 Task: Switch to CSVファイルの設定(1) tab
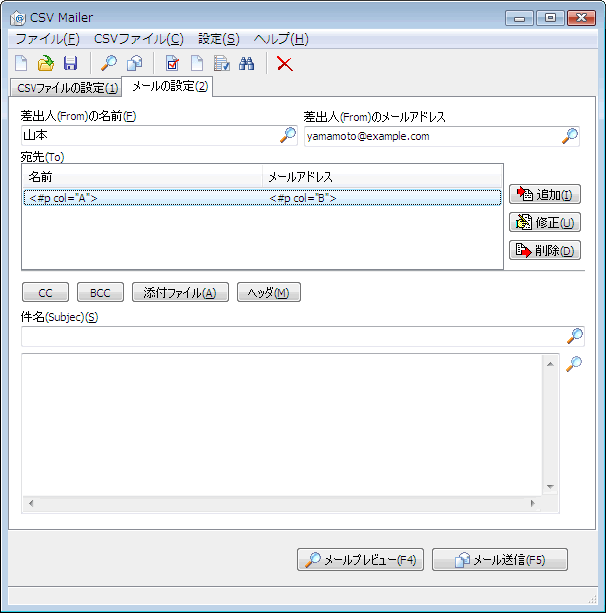[x=64, y=87]
